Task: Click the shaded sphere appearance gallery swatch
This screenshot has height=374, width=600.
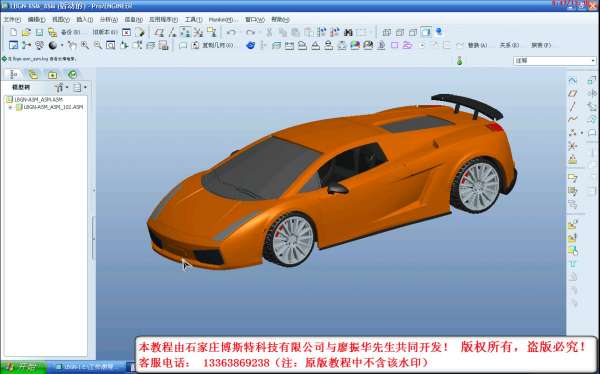Action: click(52, 45)
